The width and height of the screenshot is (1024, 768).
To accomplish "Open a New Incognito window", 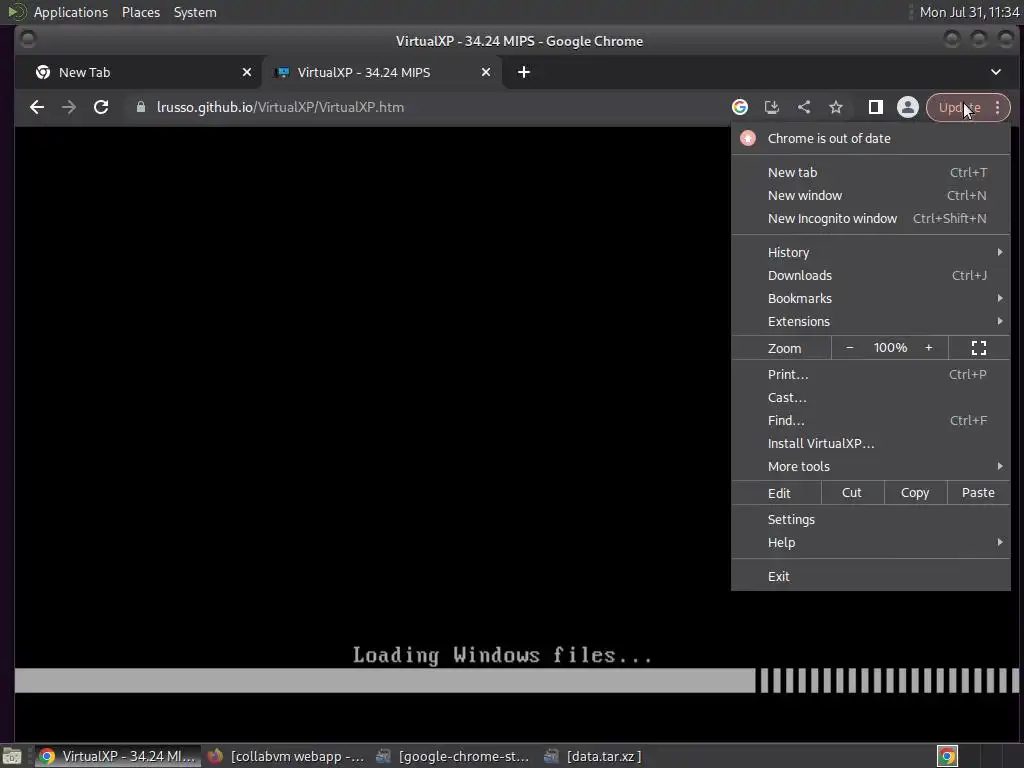I will pos(871,218).
